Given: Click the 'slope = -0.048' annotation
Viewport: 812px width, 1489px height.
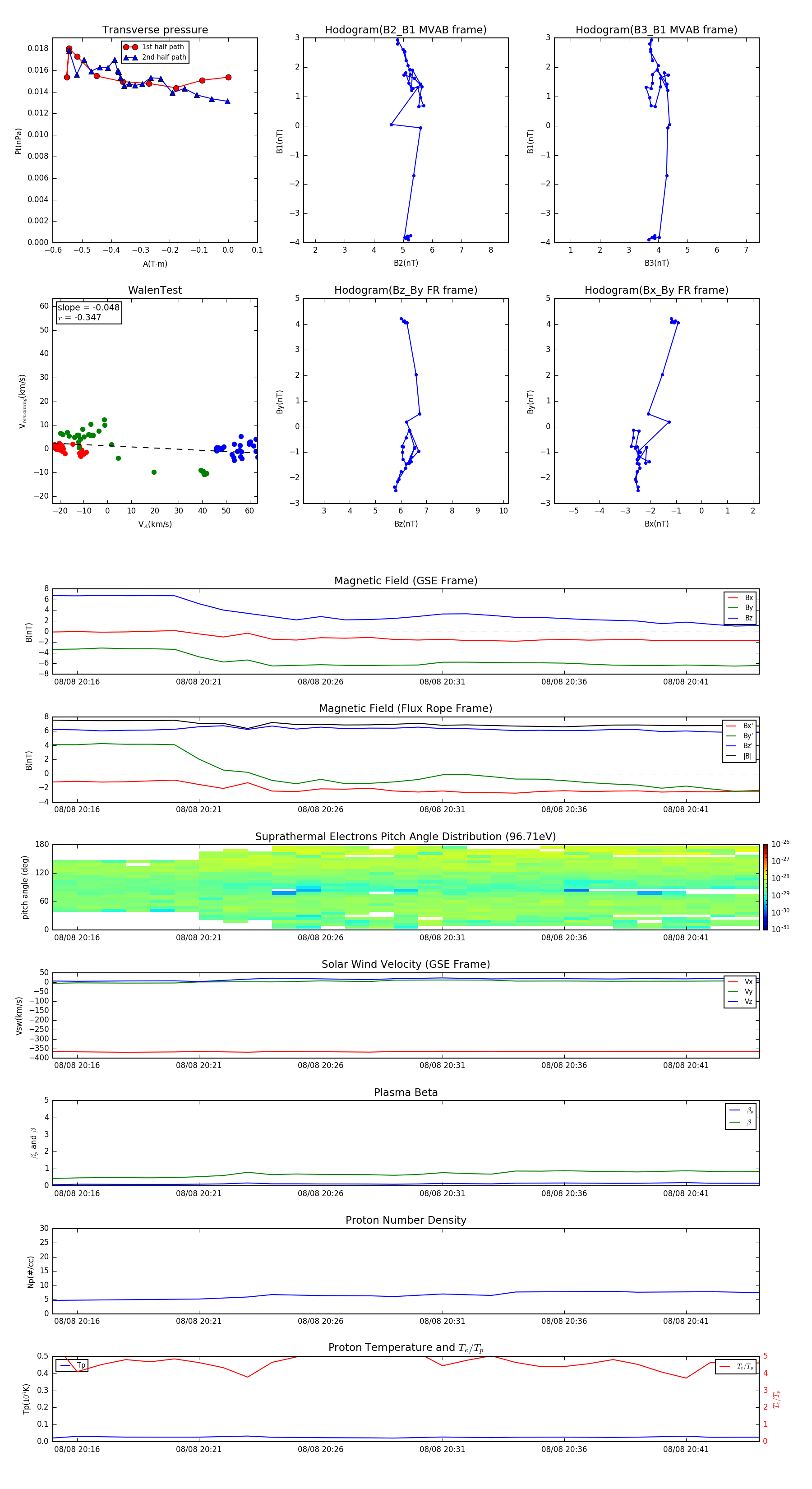Looking at the screenshot, I should click(88, 308).
